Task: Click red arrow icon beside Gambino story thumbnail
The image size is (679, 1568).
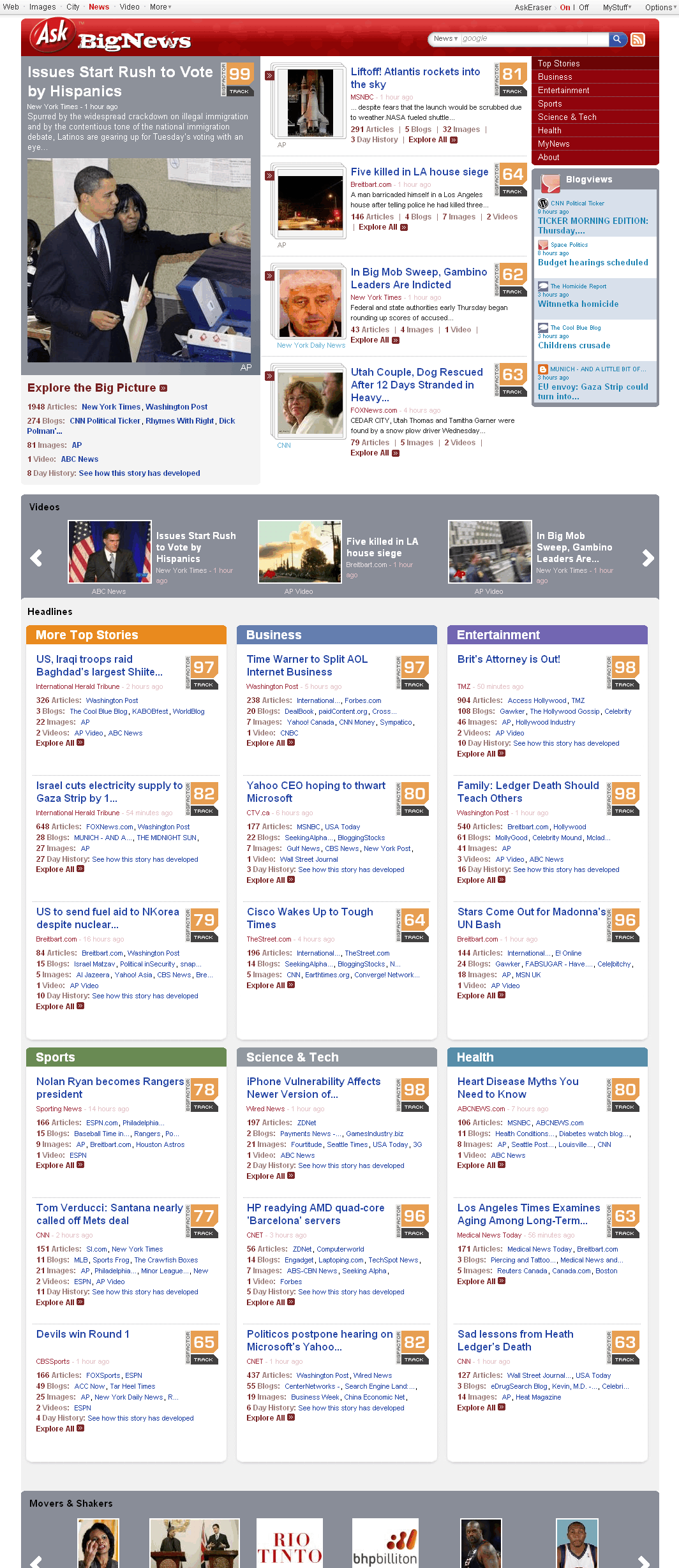Action: [x=270, y=276]
